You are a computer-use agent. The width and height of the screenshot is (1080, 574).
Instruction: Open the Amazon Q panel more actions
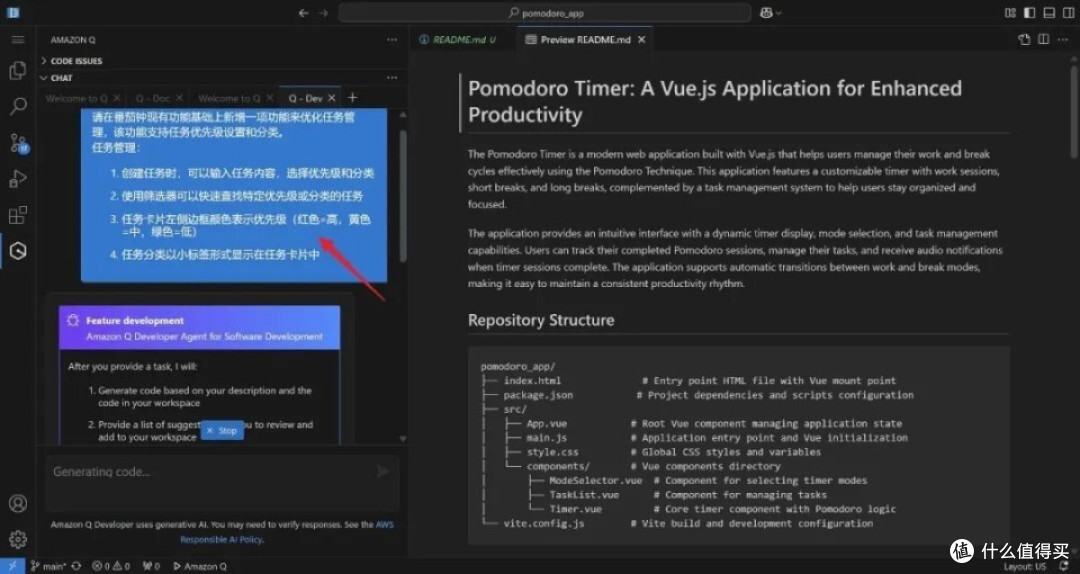tap(392, 40)
